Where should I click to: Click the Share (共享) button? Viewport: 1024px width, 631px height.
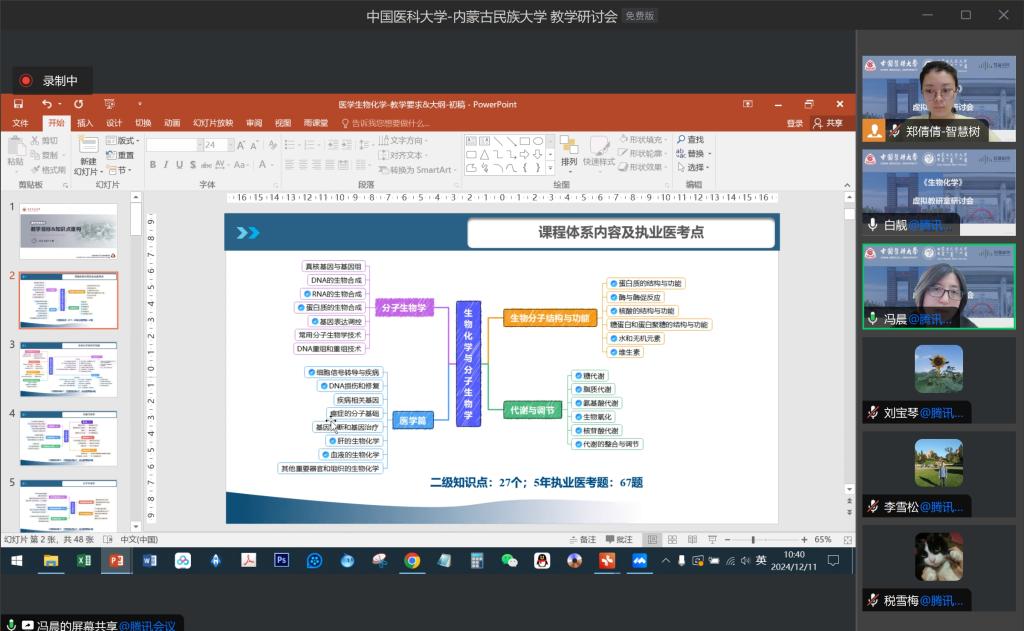click(x=828, y=123)
